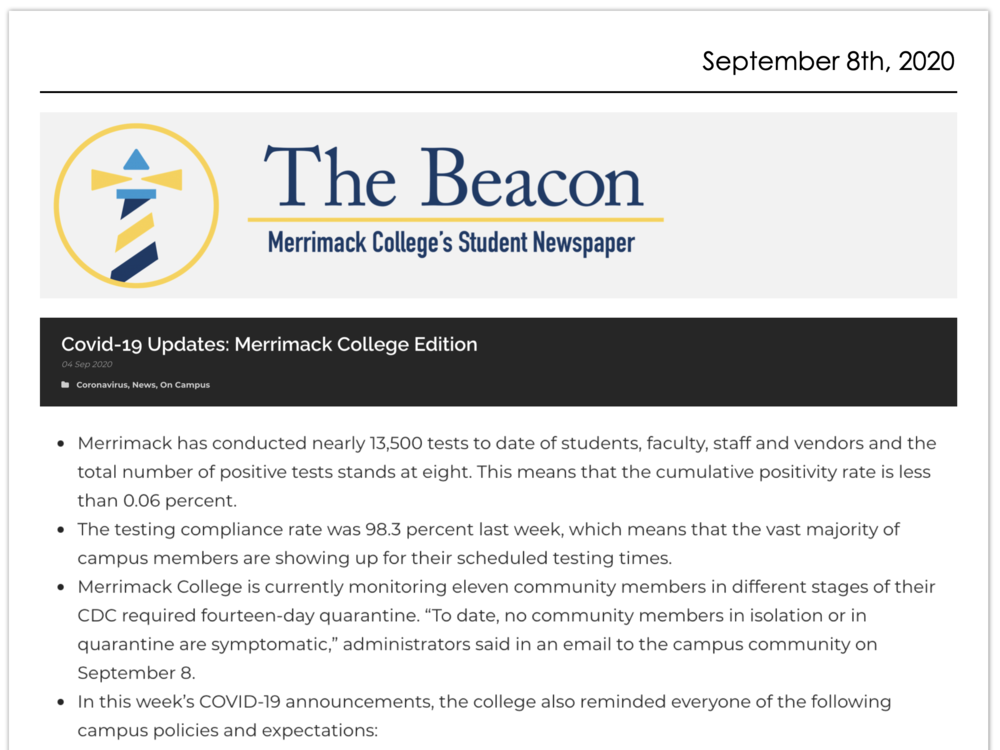The image size is (1000, 750).
Task: Click the testing compliance rate bullet paragraph
Action: [488, 543]
